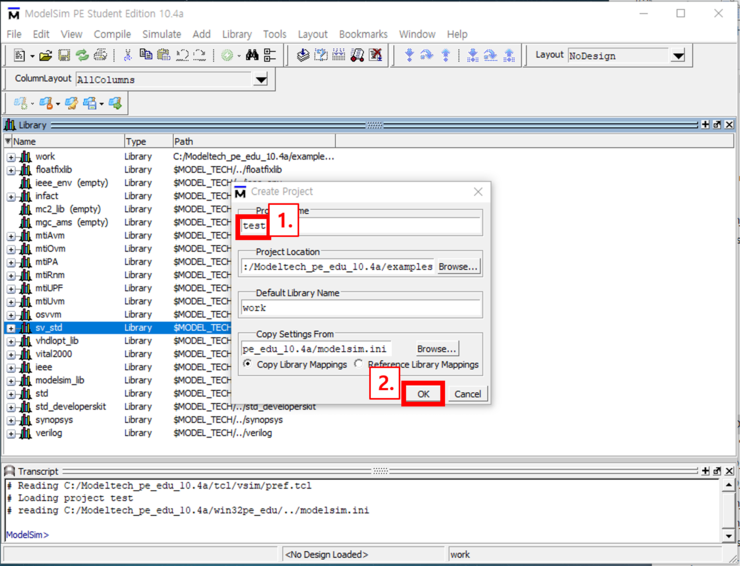The image size is (740, 566).
Task: Click the Copy toolbar icon
Action: tap(146, 55)
